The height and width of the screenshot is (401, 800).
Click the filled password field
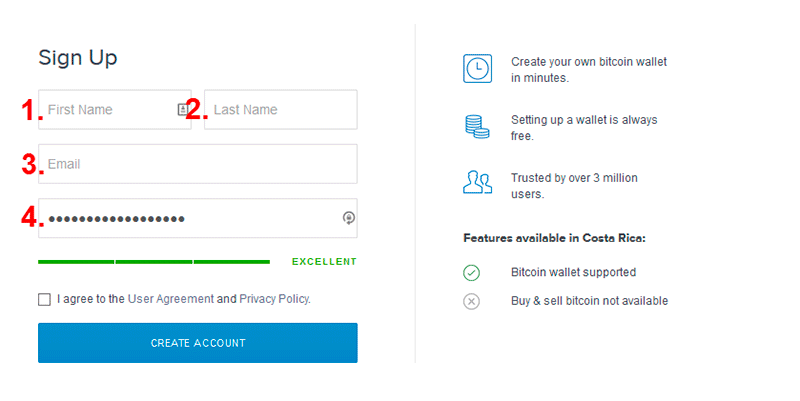point(197,218)
